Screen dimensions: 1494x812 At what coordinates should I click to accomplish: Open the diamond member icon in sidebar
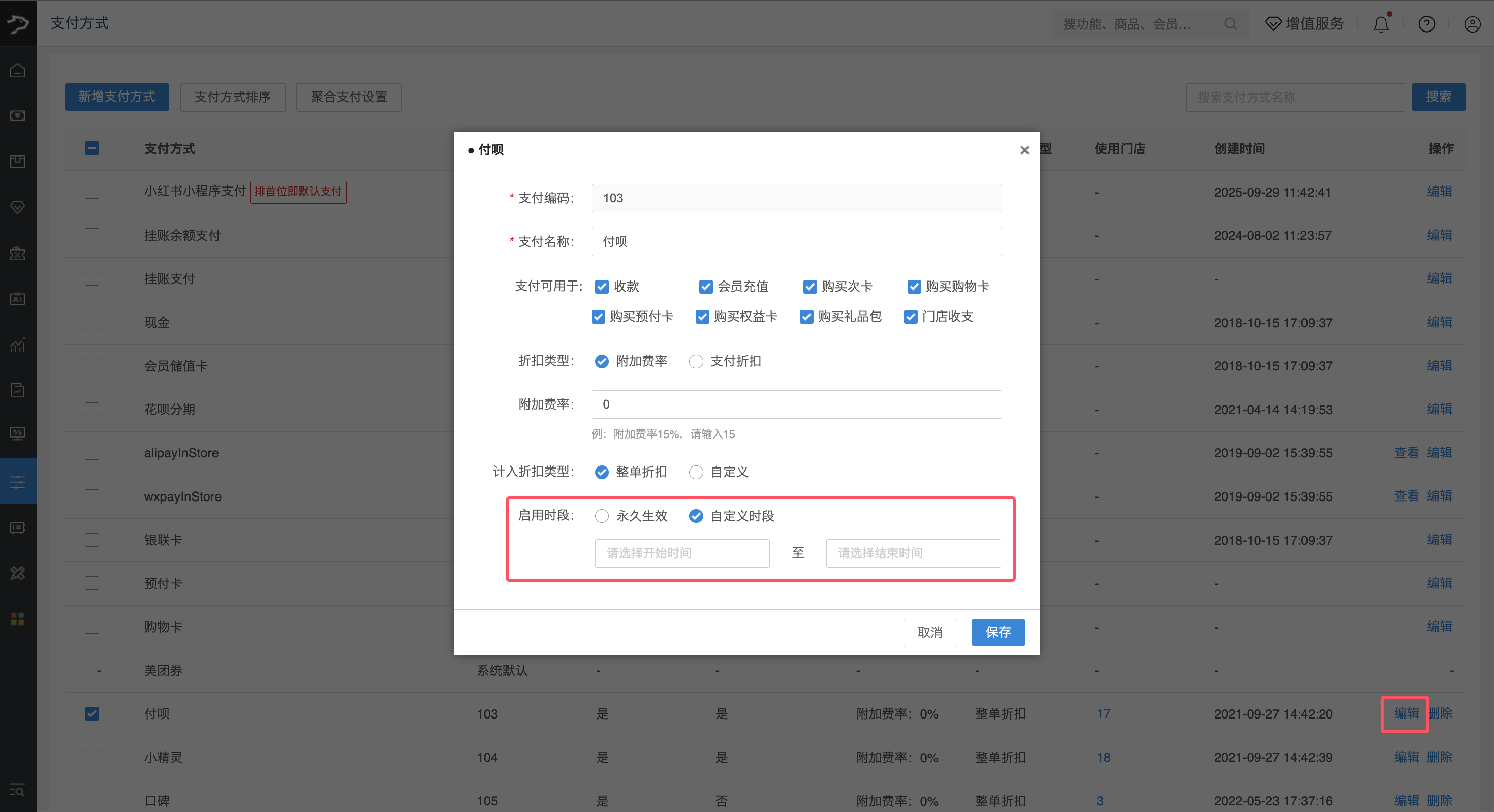tap(17, 207)
